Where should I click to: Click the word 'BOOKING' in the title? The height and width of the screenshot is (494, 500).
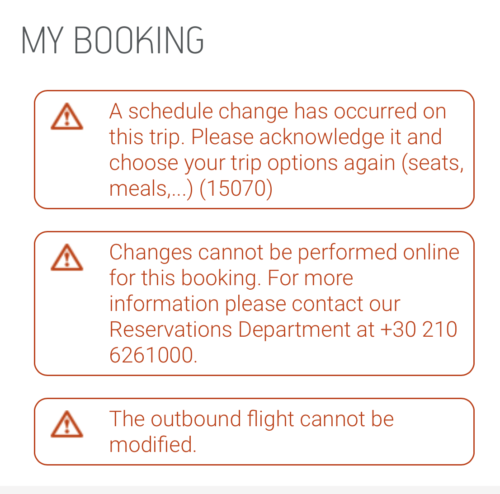(x=139, y=41)
